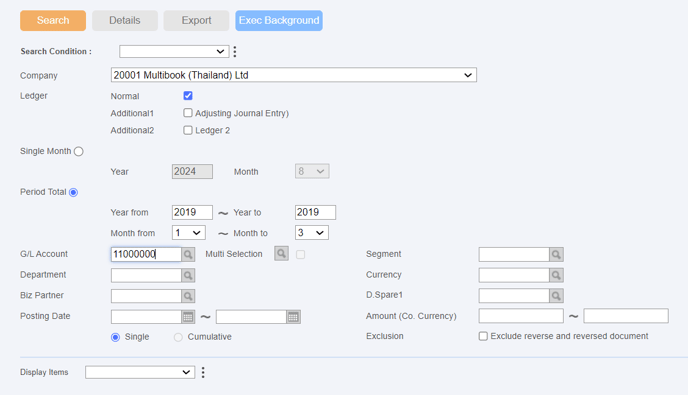The image size is (688, 395).
Task: Open Search Condition three-dot options menu
Action: 235,52
